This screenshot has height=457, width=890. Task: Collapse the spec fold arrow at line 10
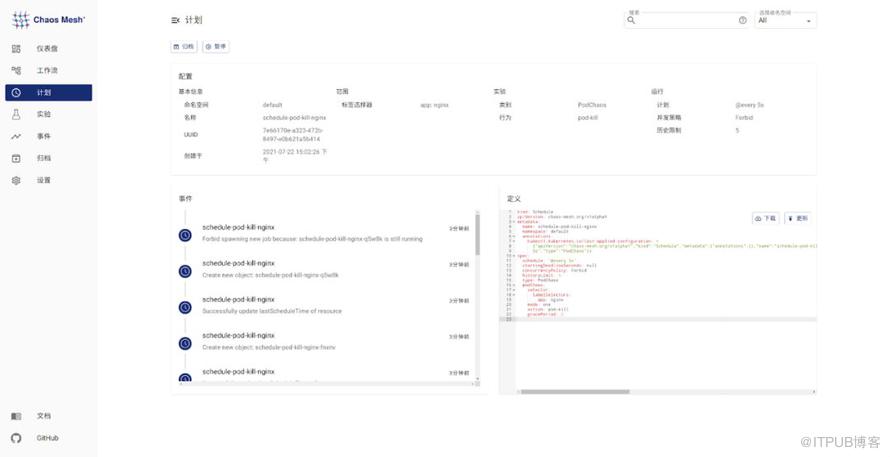pyautogui.click(x=513, y=255)
